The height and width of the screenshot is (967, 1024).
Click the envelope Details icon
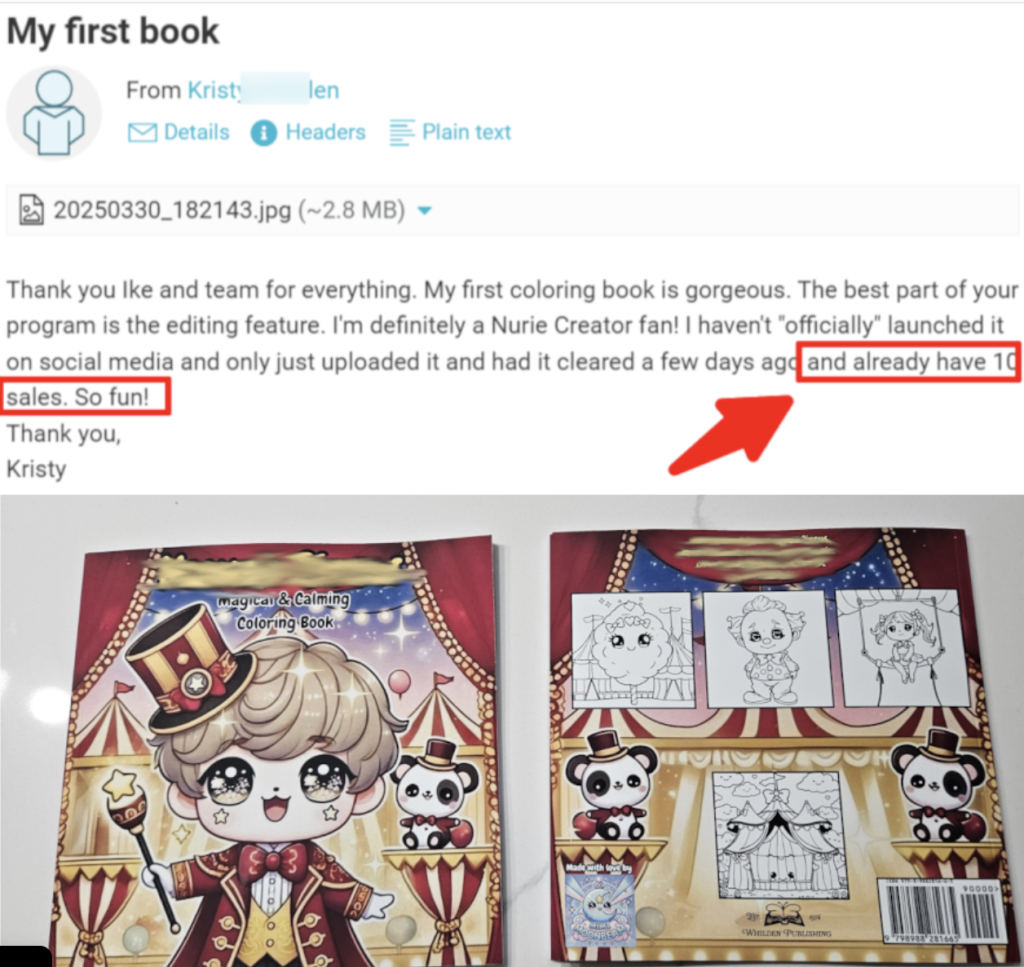click(x=142, y=133)
